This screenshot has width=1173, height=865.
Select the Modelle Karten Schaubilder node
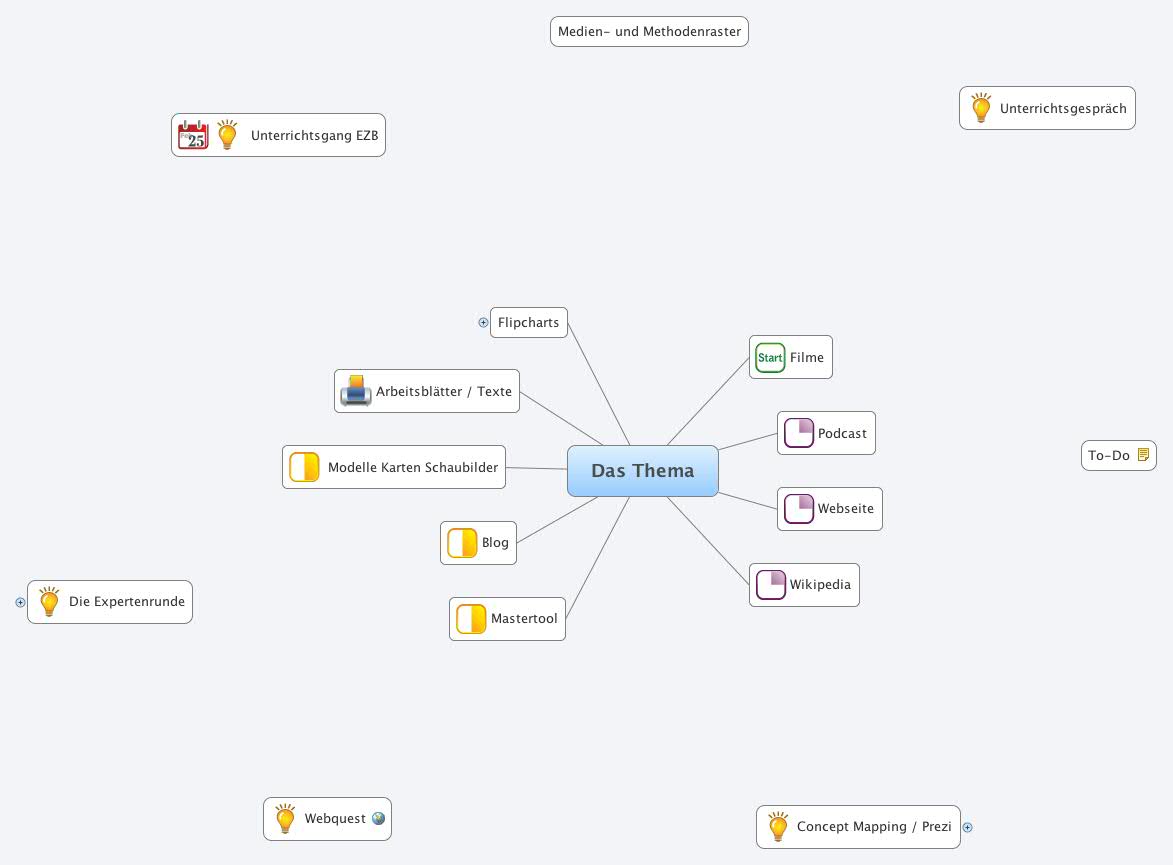click(x=413, y=467)
